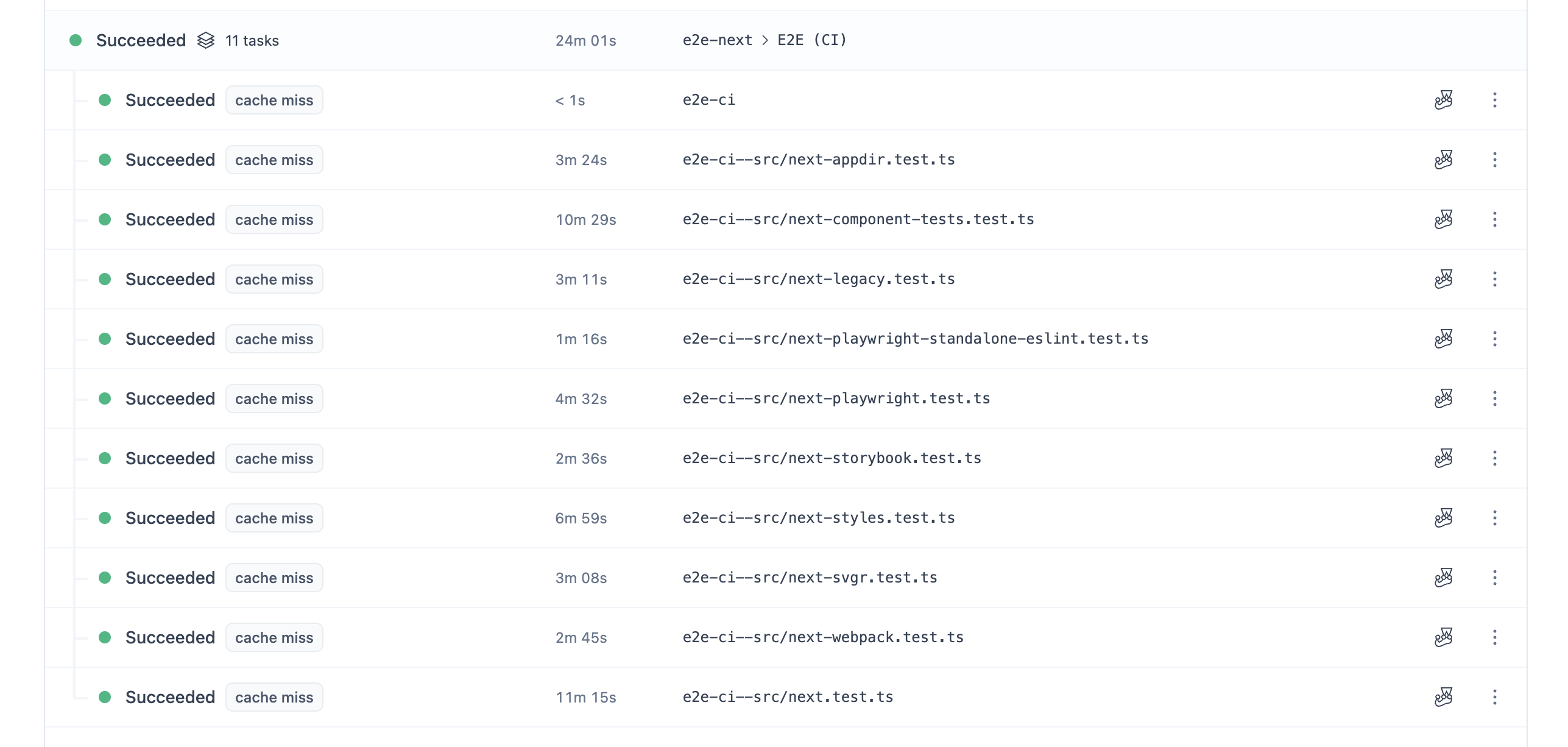Collapse the 11 tasks group header
This screenshot has width=1568, height=747.
point(785,40)
